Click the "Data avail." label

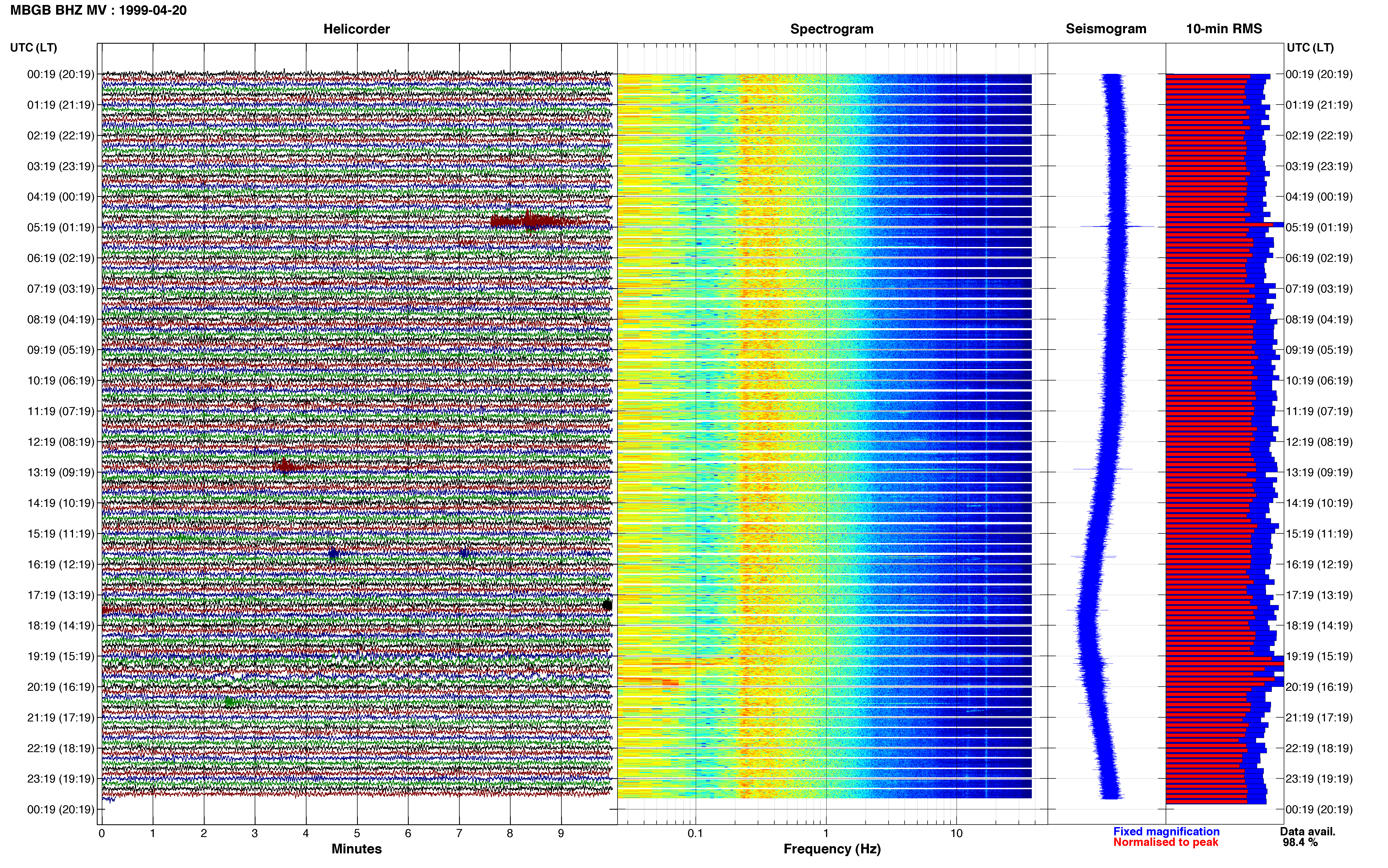(x=1308, y=831)
